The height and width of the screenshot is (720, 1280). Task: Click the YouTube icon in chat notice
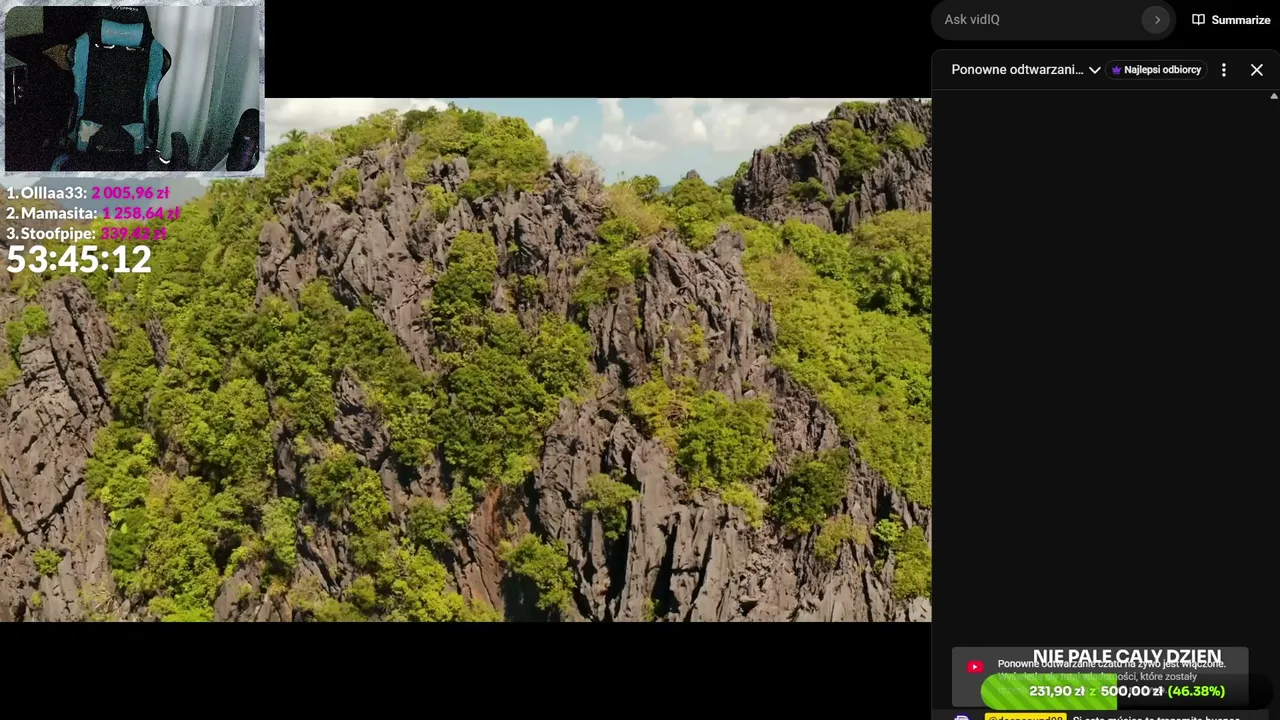tap(975, 667)
